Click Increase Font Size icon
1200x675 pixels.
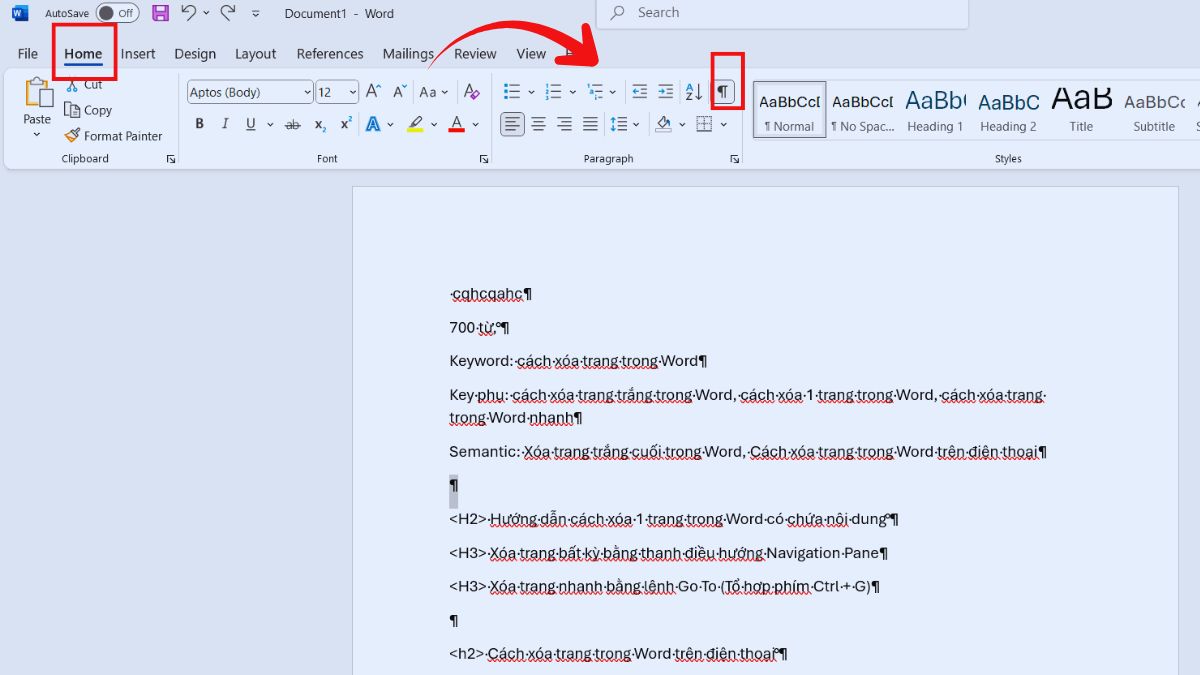(373, 92)
